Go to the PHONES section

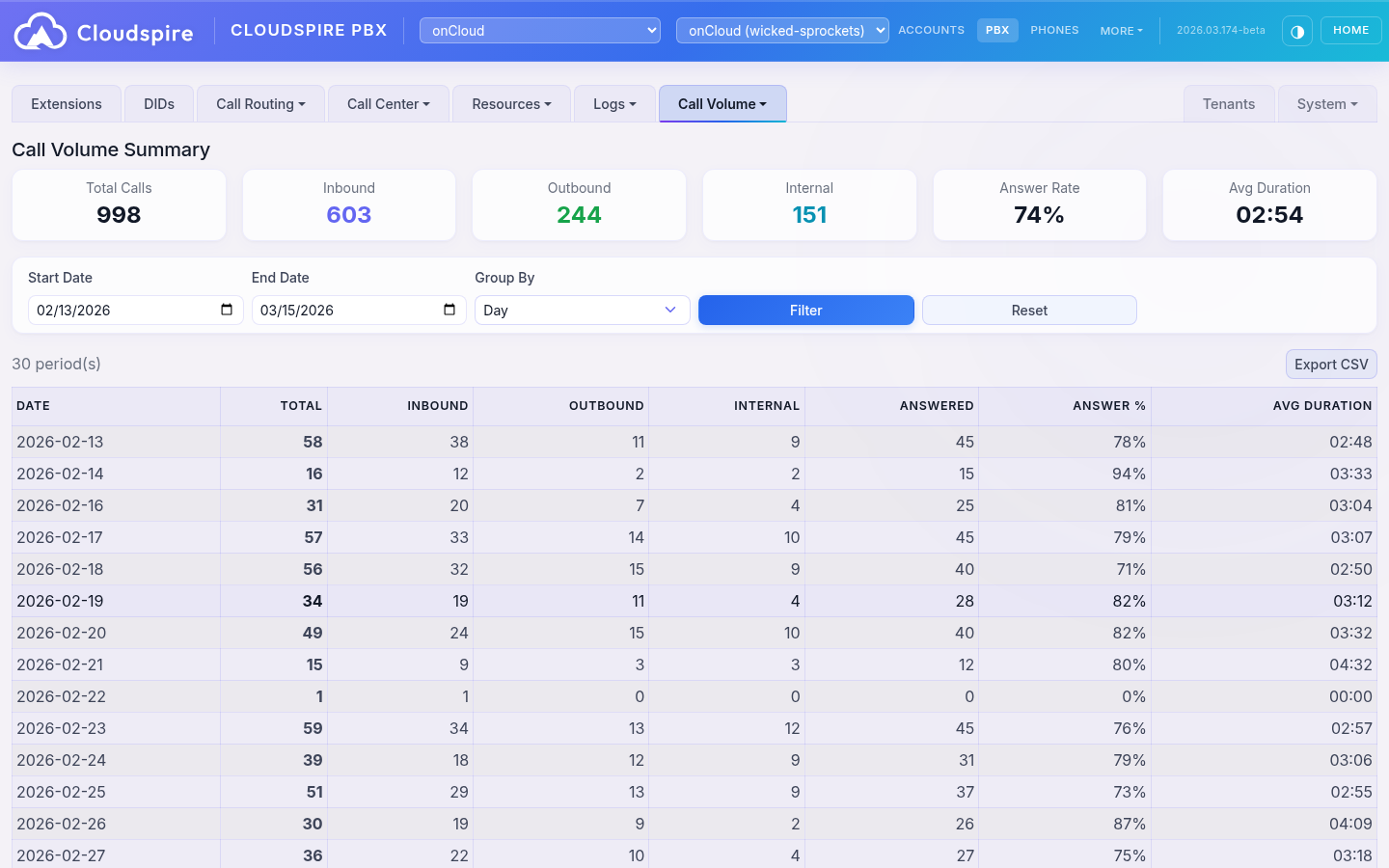click(x=1054, y=30)
